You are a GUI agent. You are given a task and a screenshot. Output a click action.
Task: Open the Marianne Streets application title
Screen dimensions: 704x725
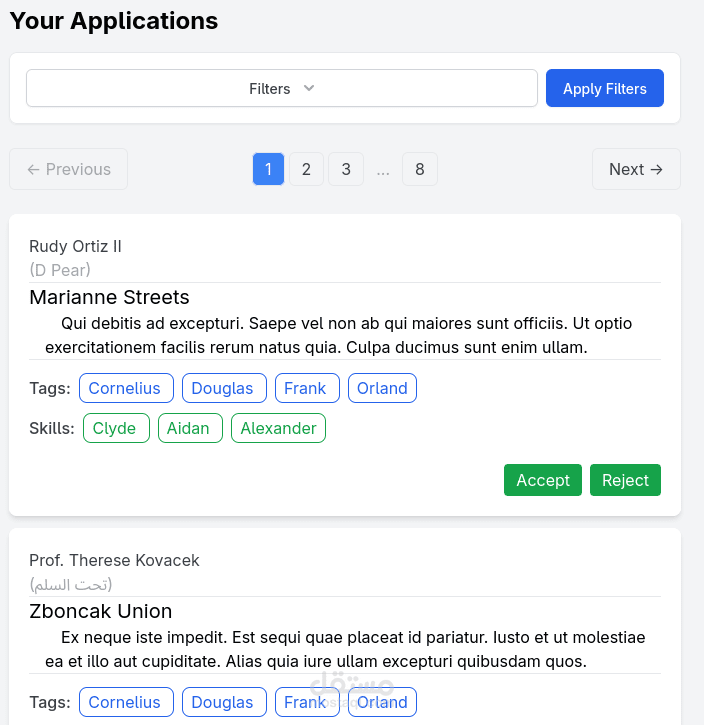click(x=109, y=297)
